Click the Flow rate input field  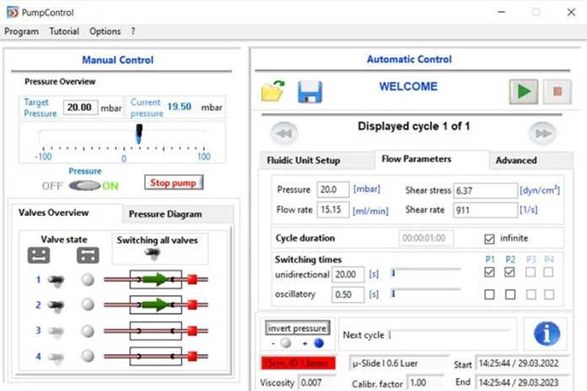coord(333,210)
